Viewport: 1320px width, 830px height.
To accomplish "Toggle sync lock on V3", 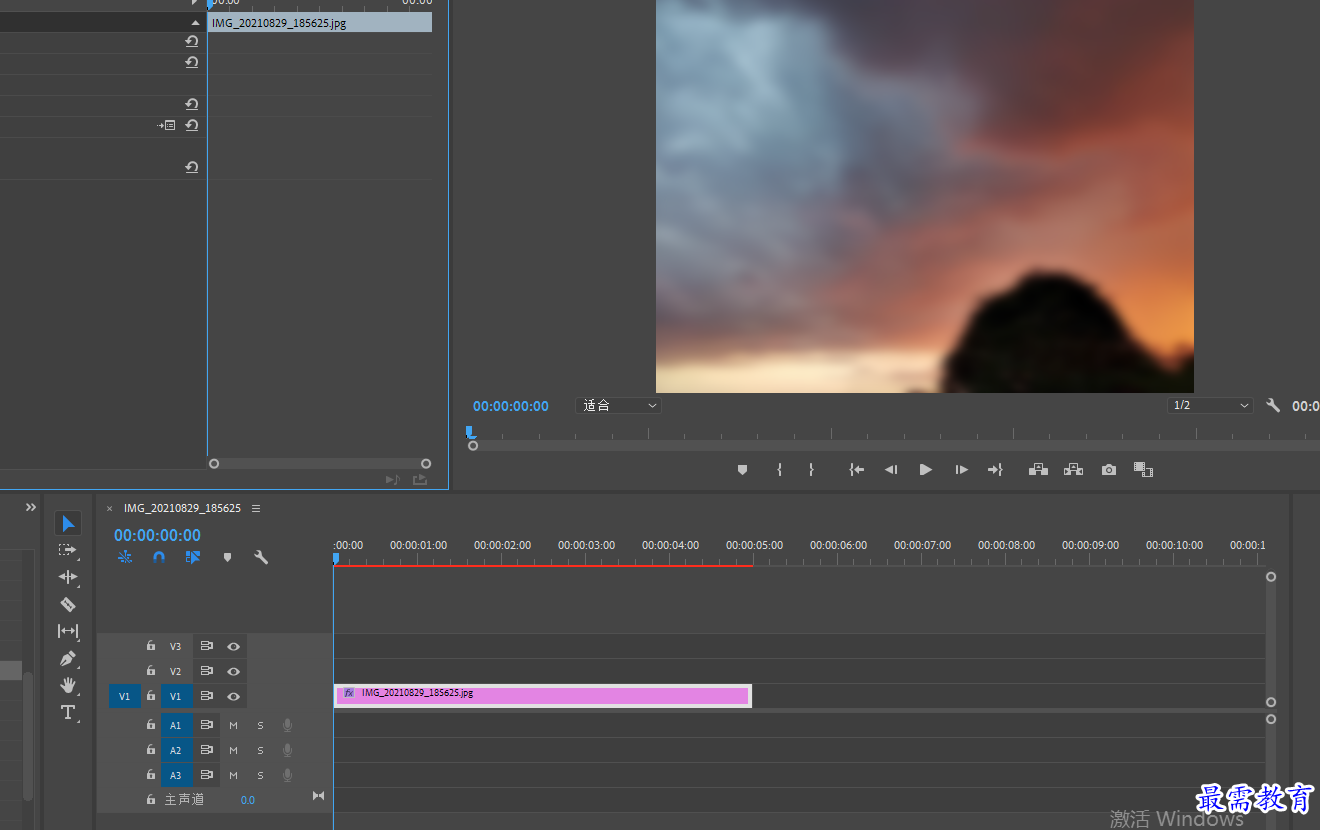I will click(206, 646).
